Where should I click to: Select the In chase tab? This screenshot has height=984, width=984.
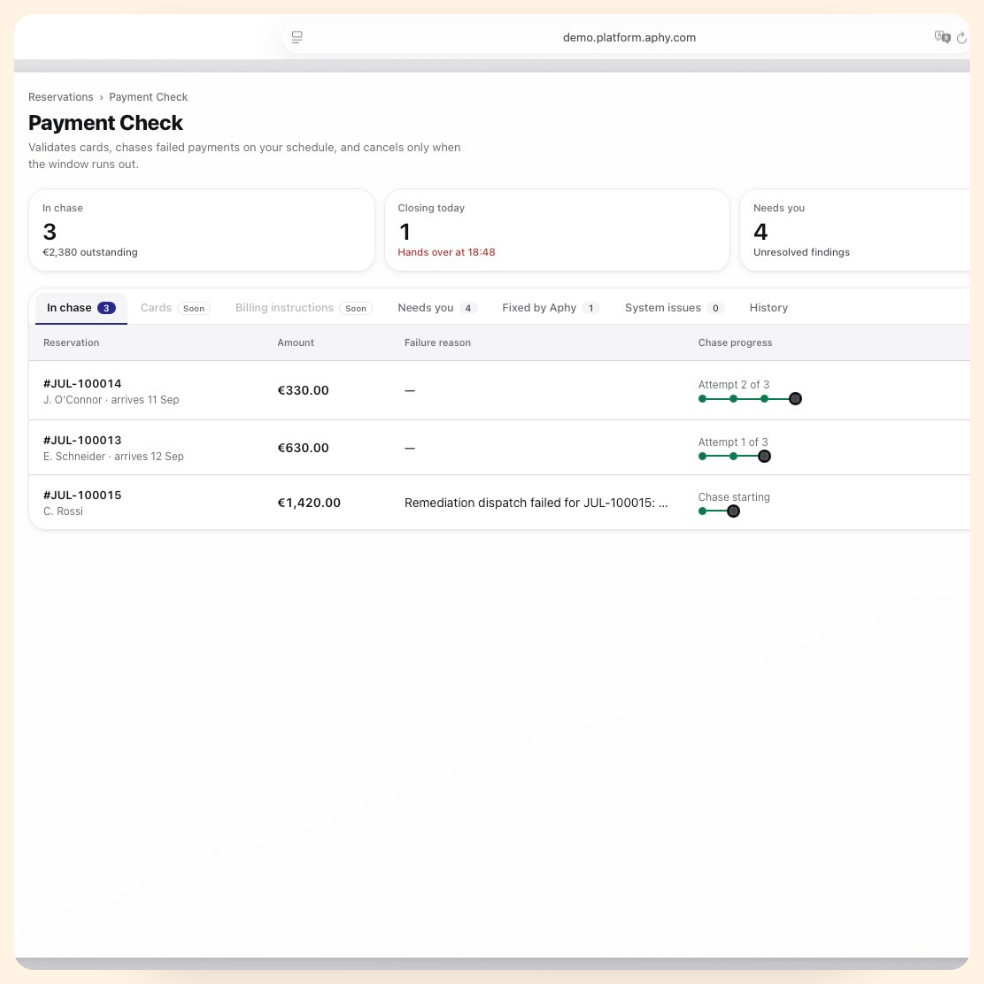pos(81,308)
